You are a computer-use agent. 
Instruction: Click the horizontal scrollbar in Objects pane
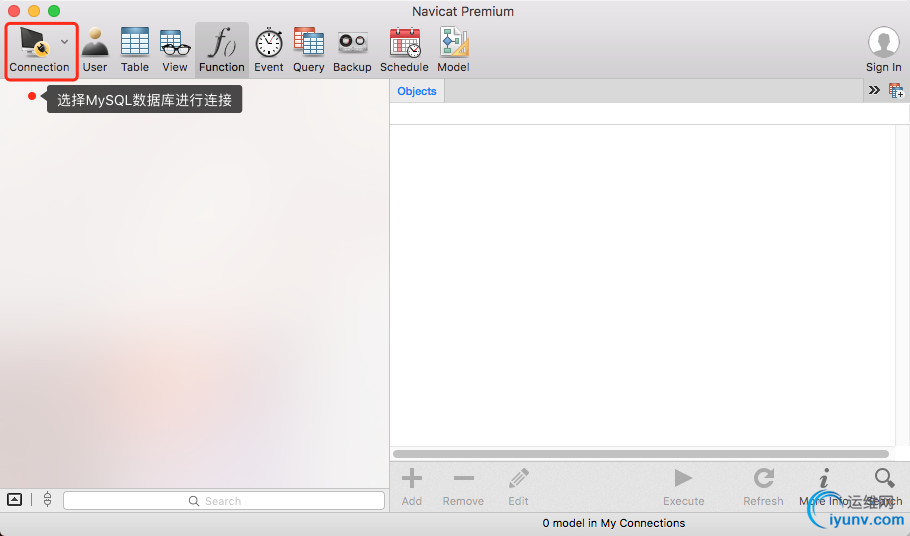click(x=641, y=454)
